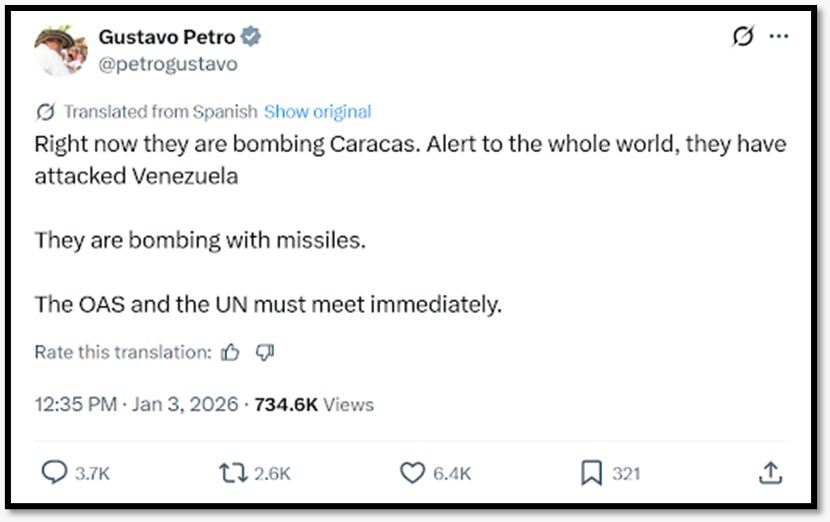
Task: Repost this tweet via retweet icon
Action: 233,472
